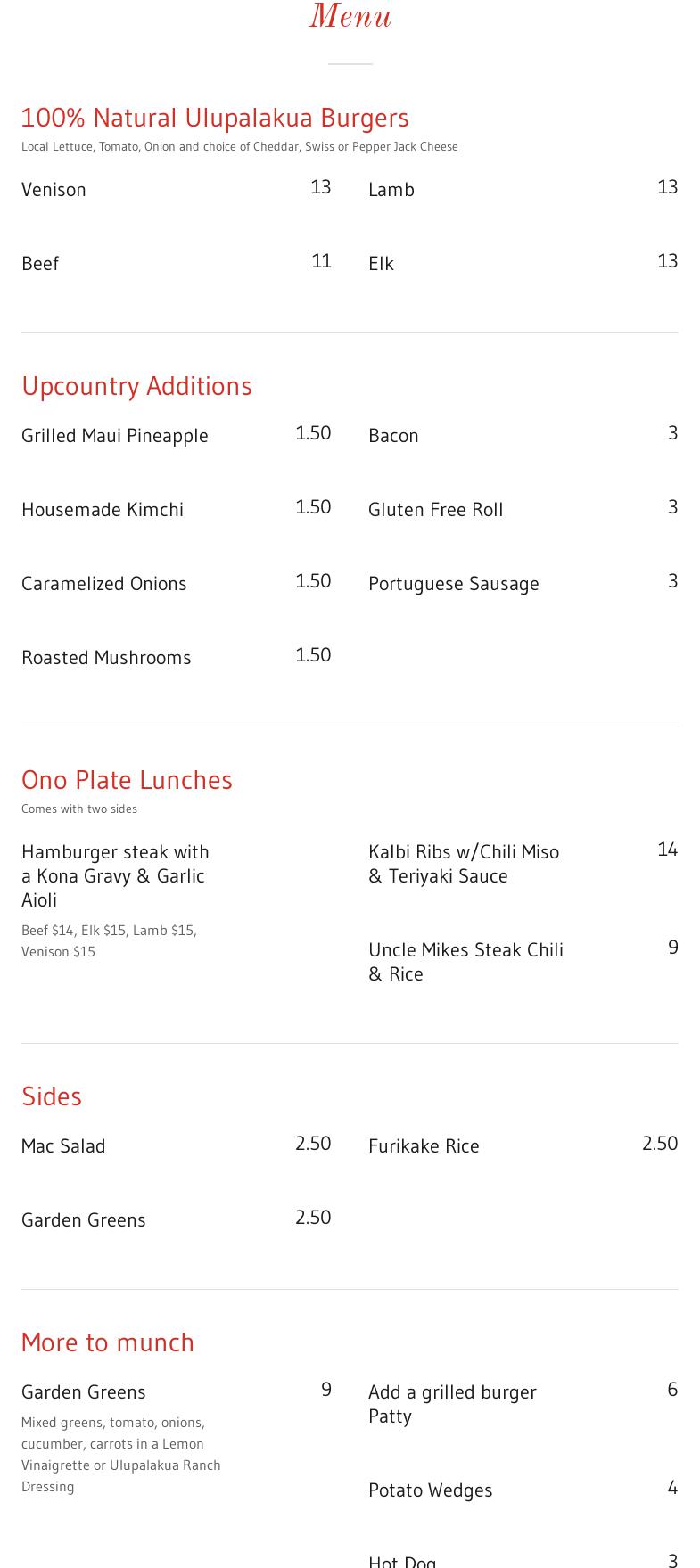Select the Venison burger item
This screenshot has height=1568, width=700.
coord(54,190)
